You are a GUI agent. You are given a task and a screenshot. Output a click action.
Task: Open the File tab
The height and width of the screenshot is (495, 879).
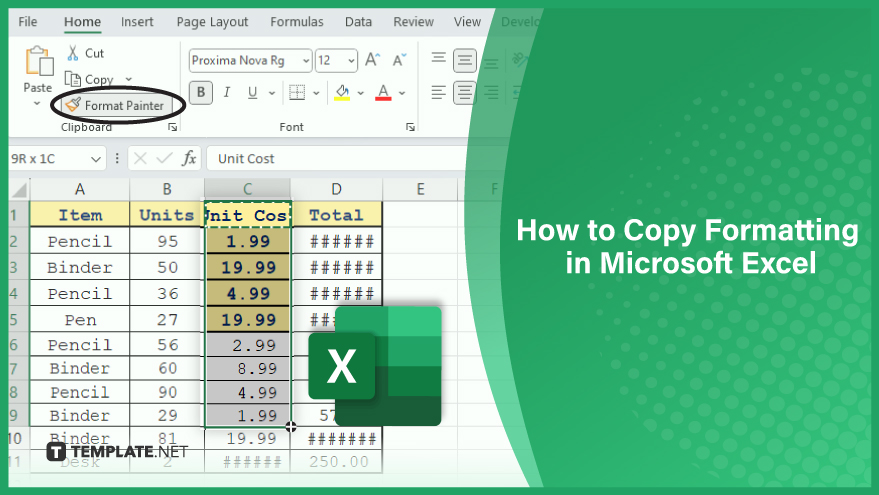pyautogui.click(x=27, y=22)
